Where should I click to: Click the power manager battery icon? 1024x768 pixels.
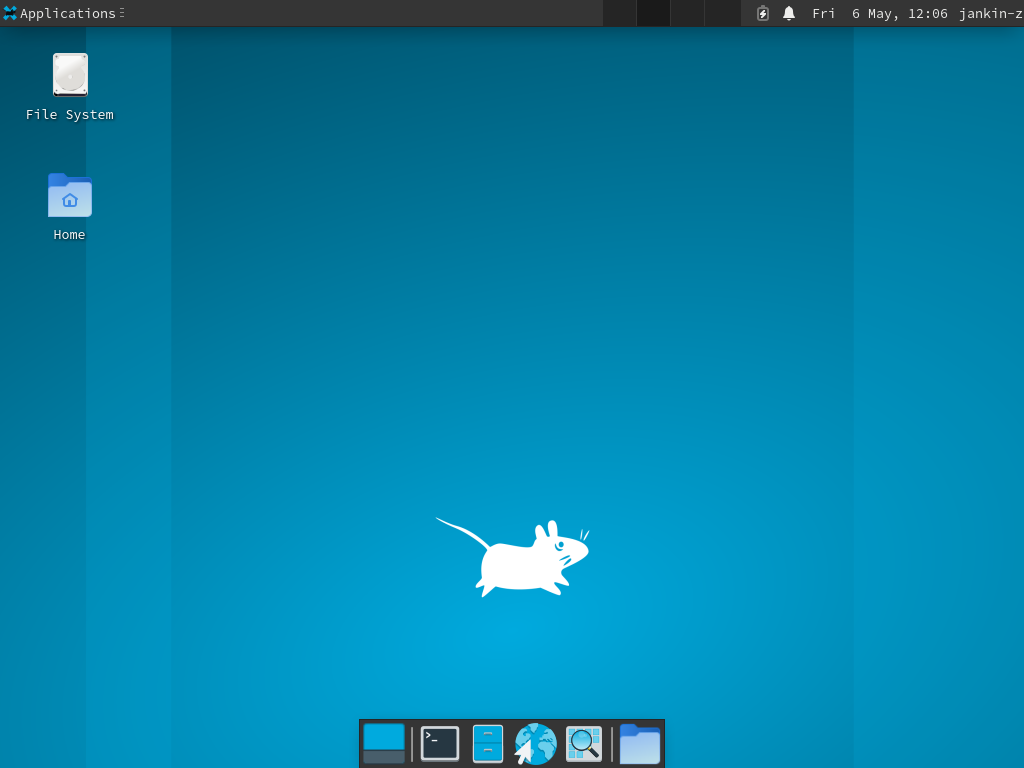point(763,13)
